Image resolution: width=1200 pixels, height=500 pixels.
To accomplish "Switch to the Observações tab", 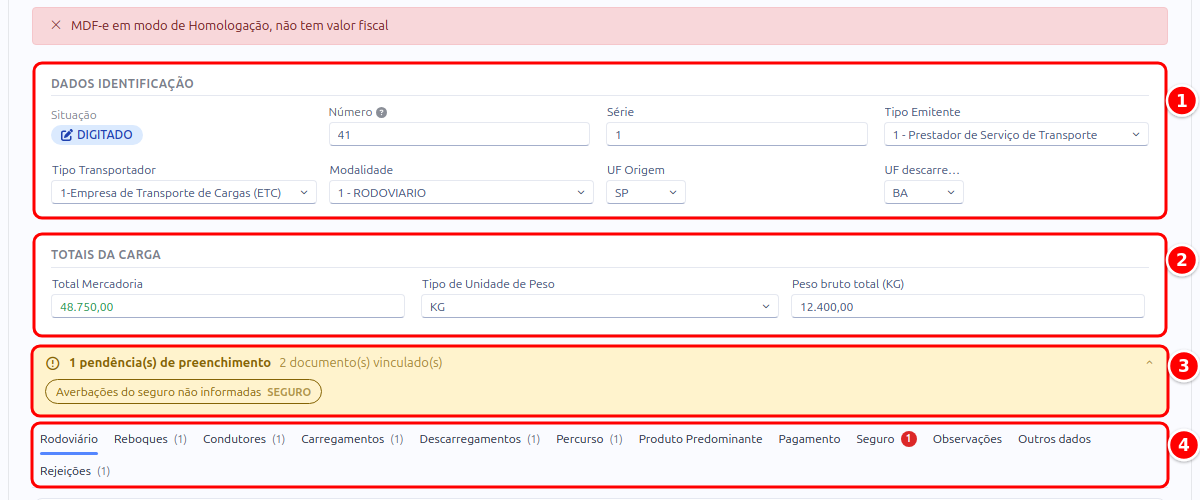I will (x=967, y=439).
